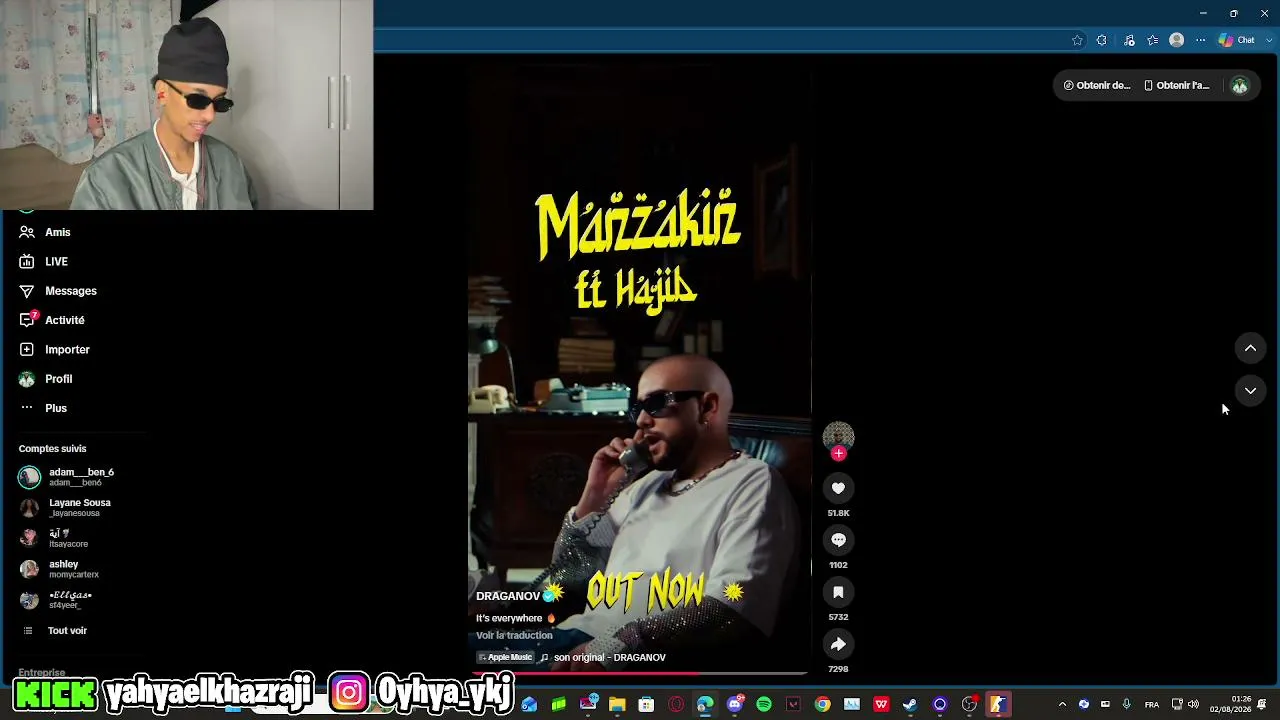Bookmark the video with the save icon
Viewport: 1280px width, 720px height.
(x=838, y=592)
